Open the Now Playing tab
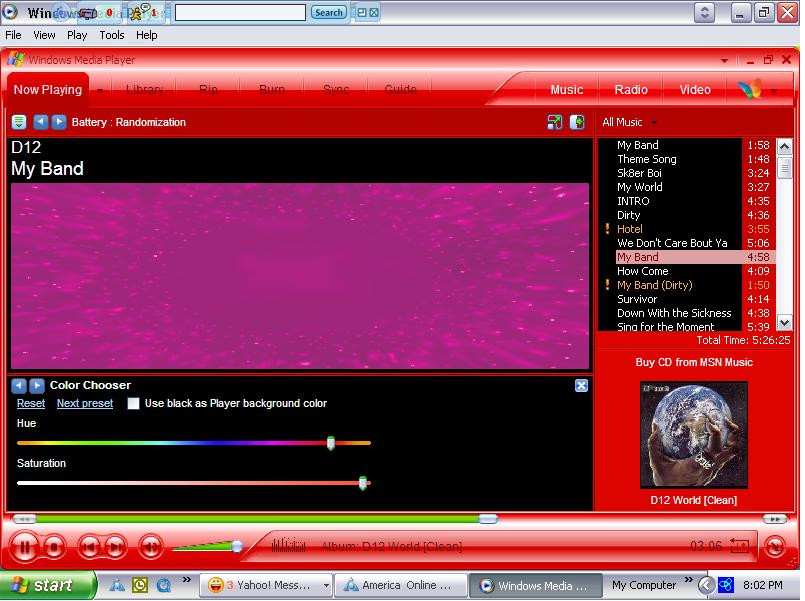The image size is (805, 601). [x=48, y=90]
